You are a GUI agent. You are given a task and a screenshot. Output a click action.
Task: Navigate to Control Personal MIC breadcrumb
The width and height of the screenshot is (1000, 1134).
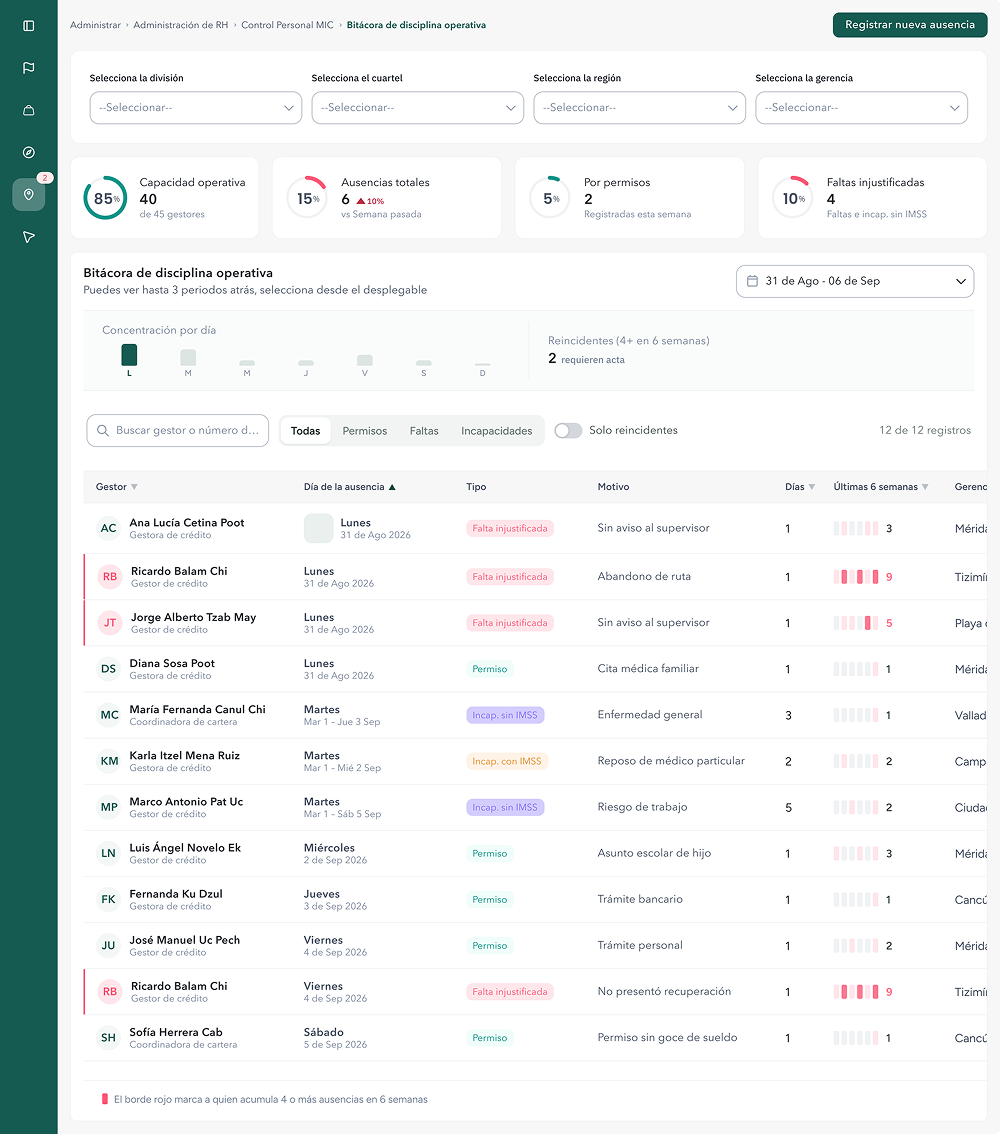pyautogui.click(x=287, y=25)
